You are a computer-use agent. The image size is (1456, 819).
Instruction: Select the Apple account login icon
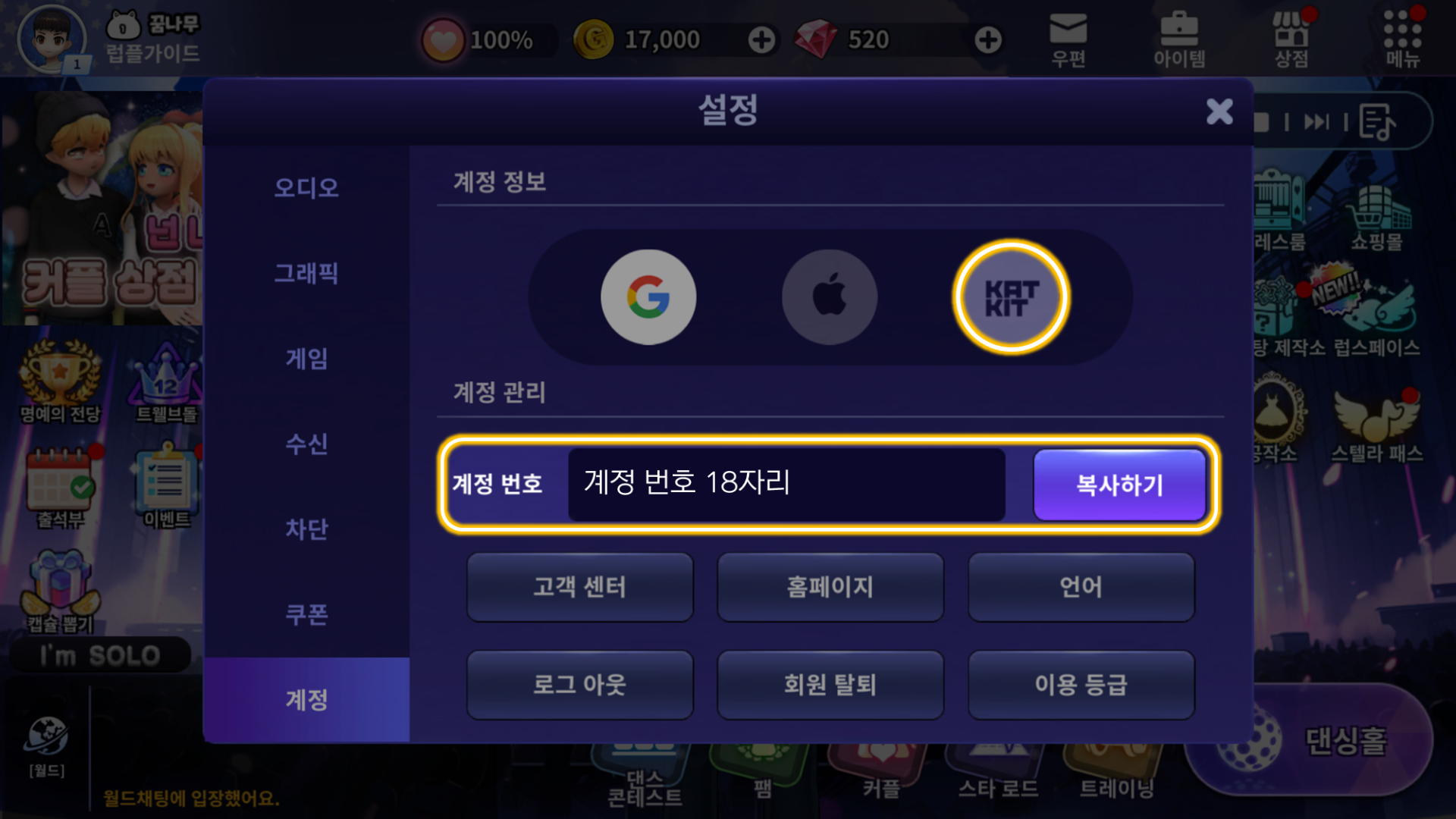coord(830,297)
